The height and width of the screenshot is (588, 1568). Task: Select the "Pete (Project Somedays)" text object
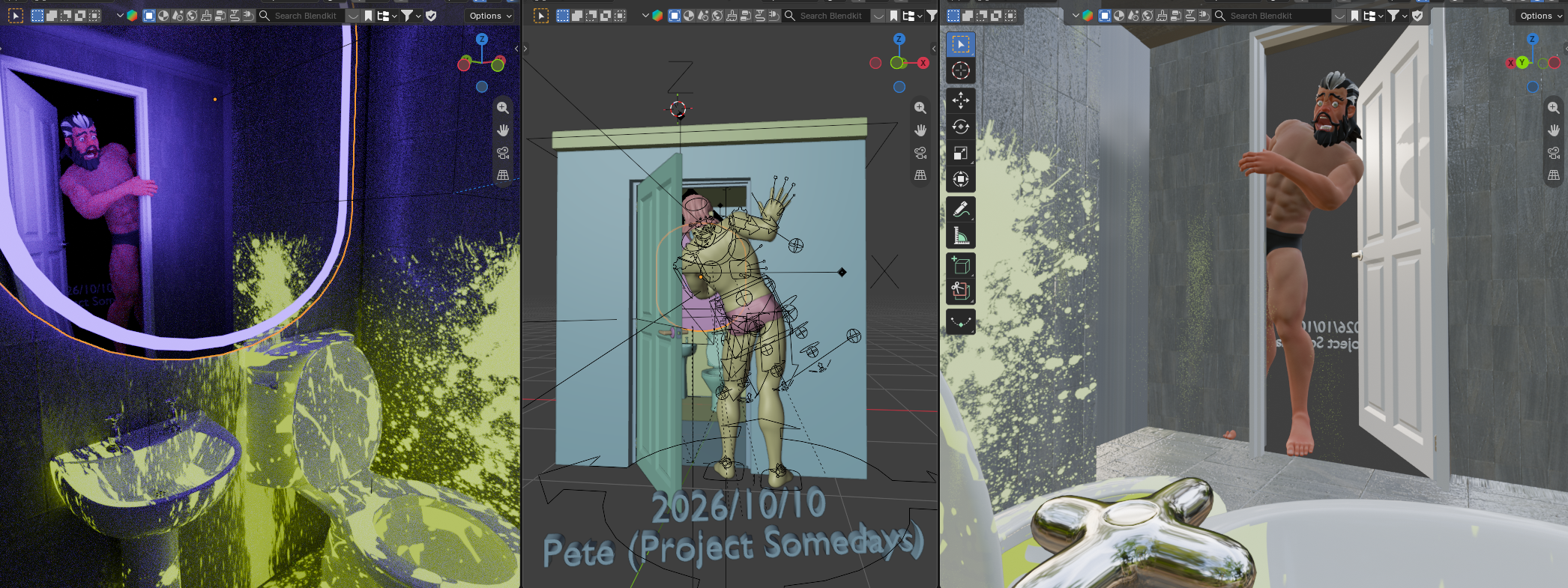(733, 548)
